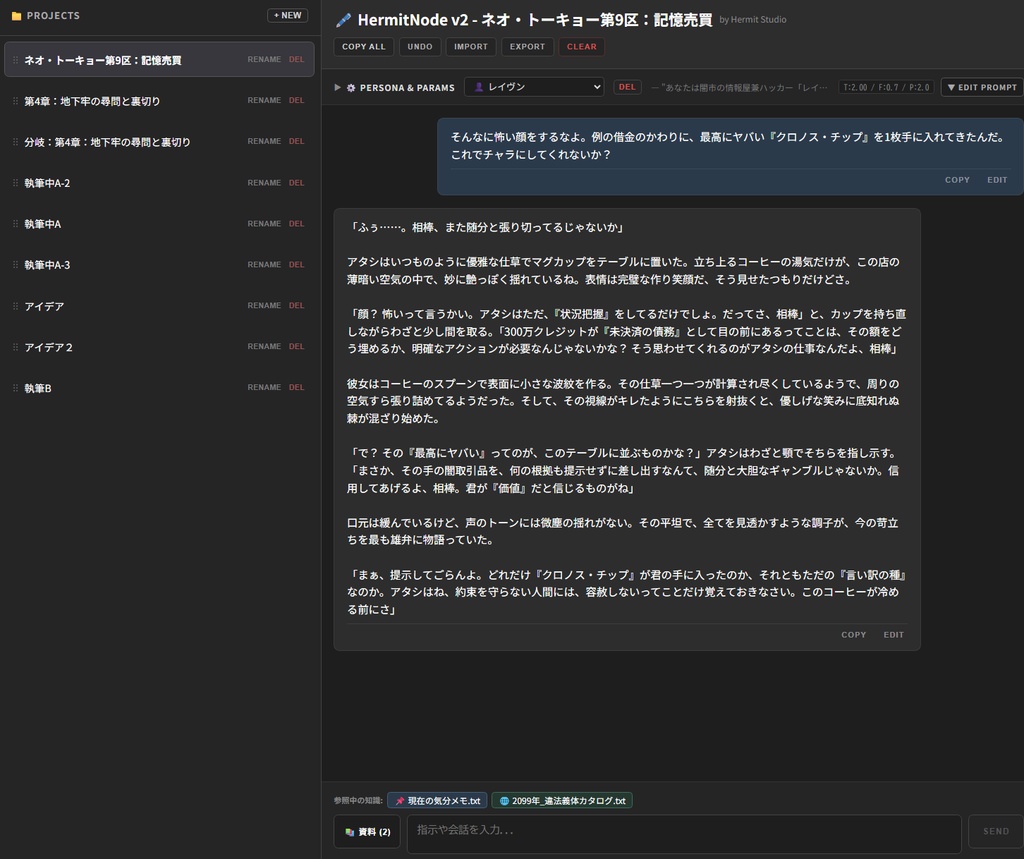The image size is (1024, 859).
Task: Edit the user message bubble
Action: coord(997,180)
